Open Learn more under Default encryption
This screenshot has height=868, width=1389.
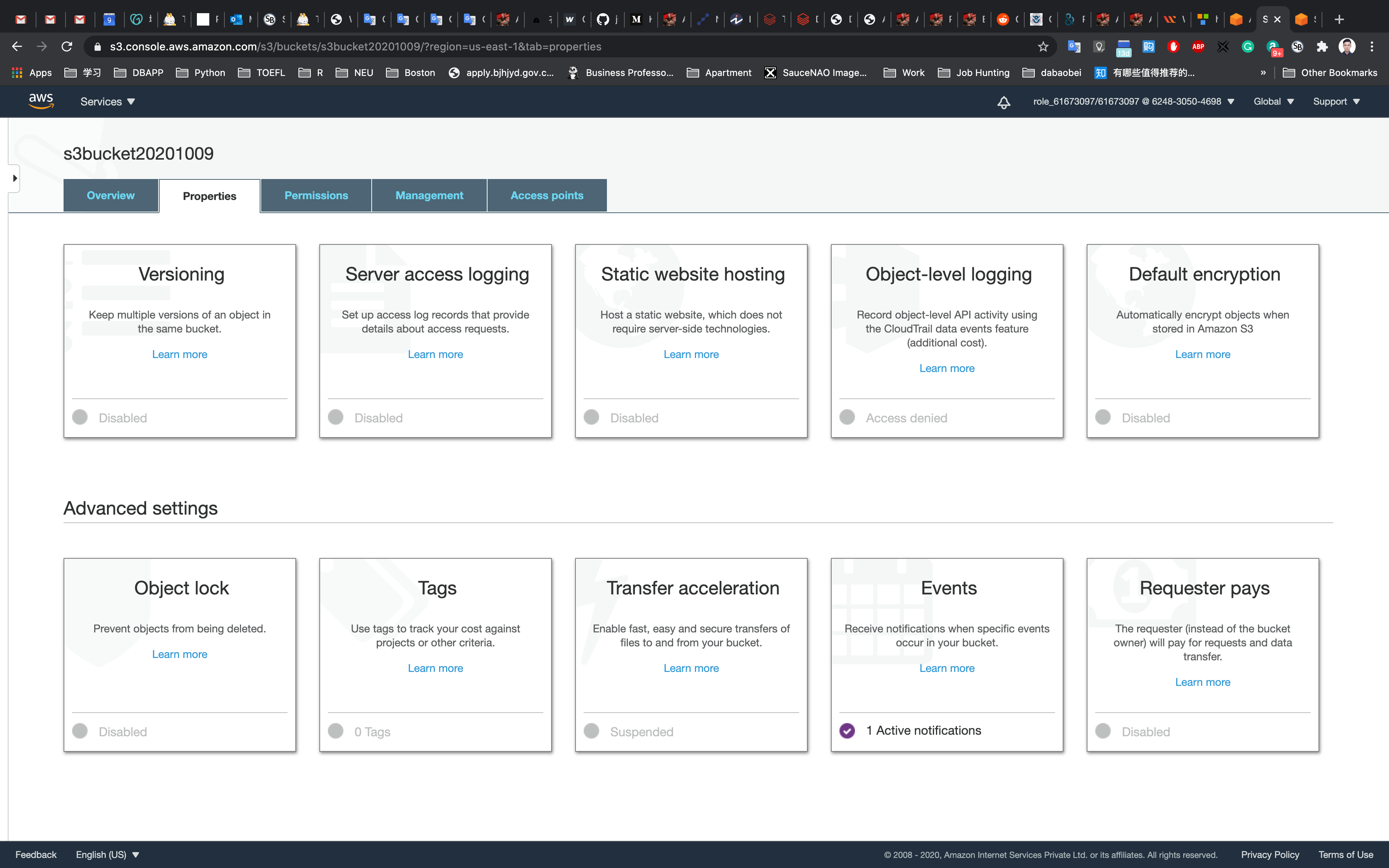pos(1203,354)
